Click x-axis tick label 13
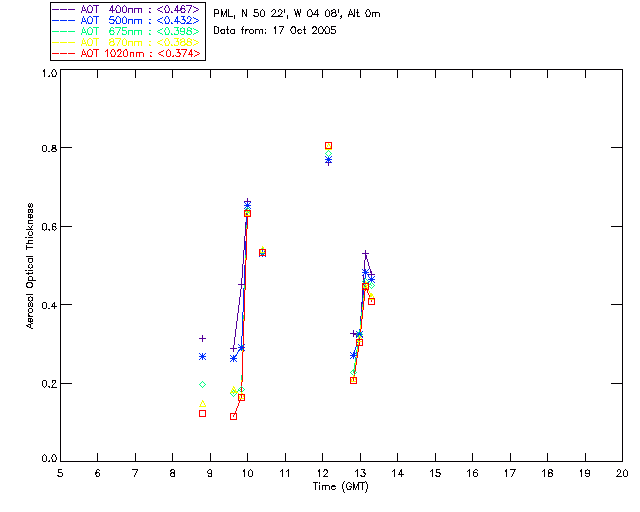This screenshot has width=640, height=512. tap(360, 473)
